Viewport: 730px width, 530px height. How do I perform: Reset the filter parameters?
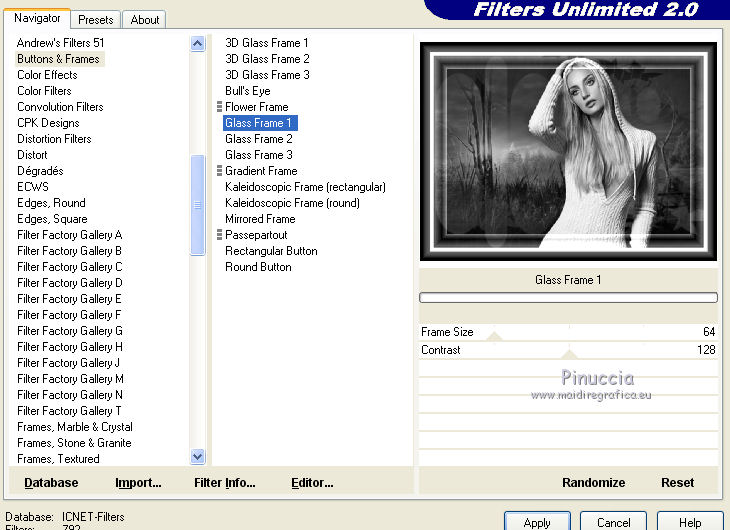pyautogui.click(x=677, y=482)
